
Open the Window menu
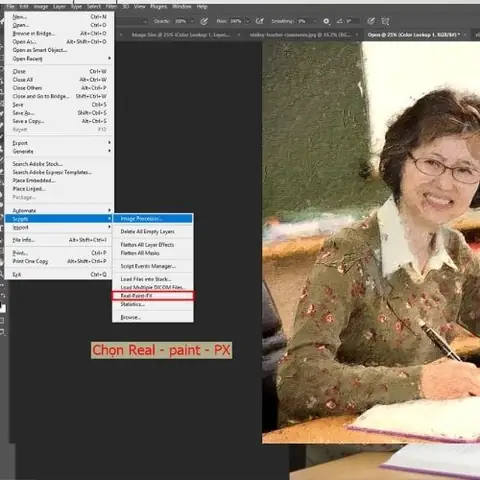click(x=182, y=6)
